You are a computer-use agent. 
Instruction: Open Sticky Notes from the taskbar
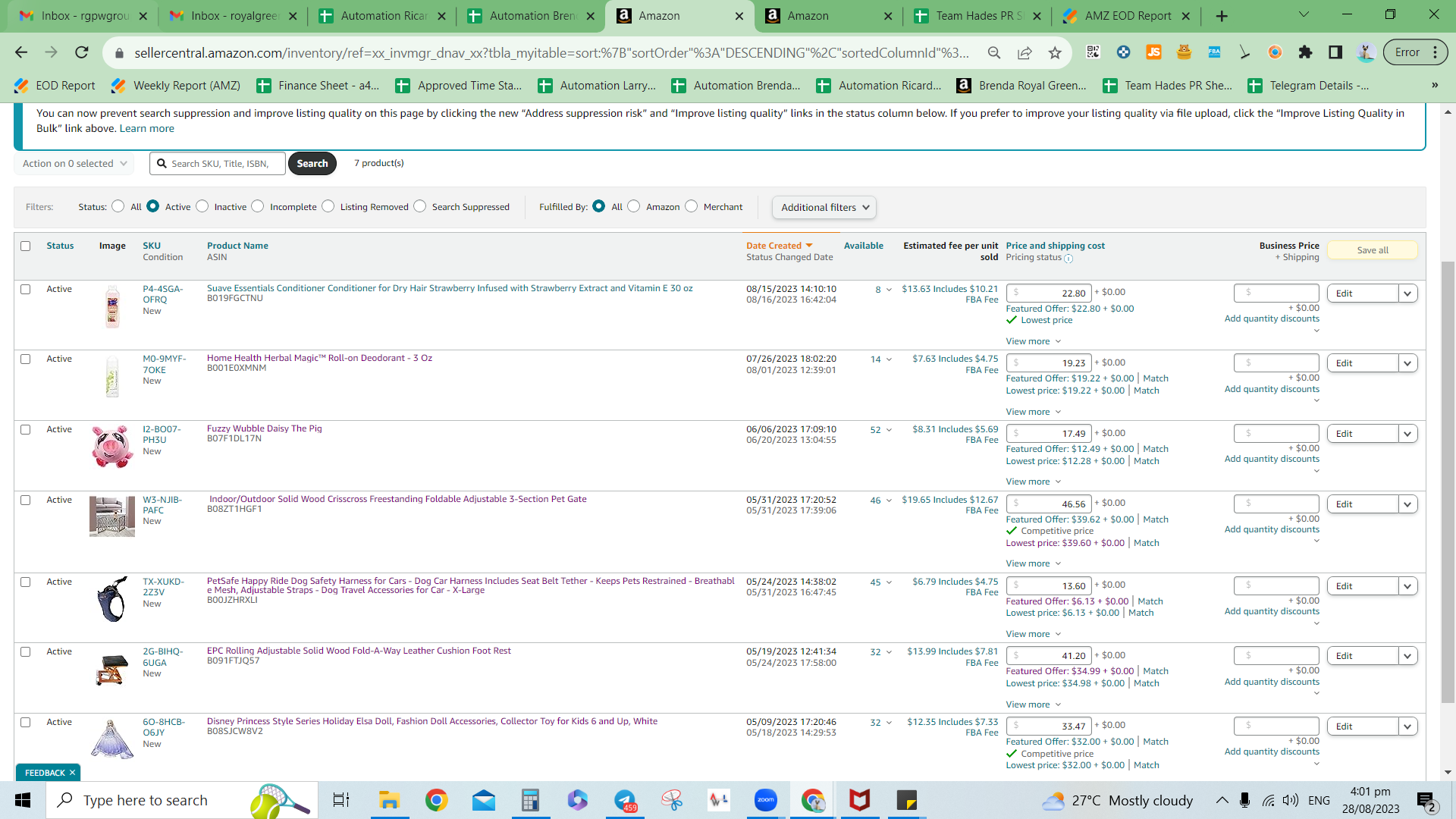click(x=907, y=800)
